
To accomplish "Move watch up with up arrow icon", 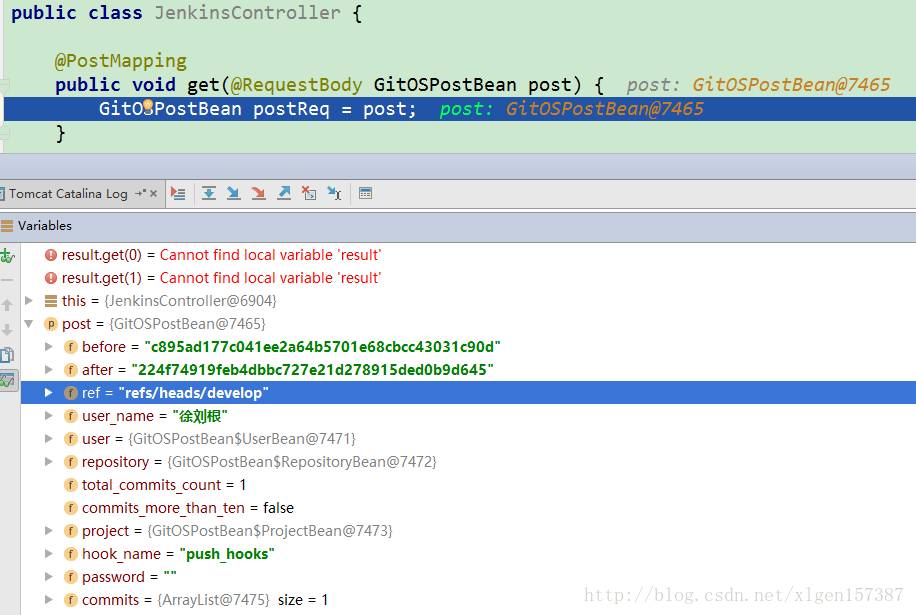I will pos(7,305).
